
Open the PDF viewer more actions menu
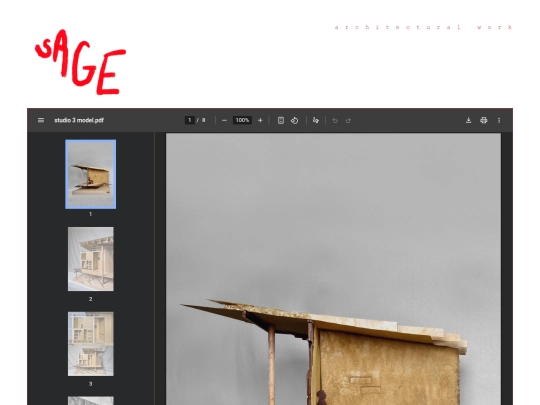click(499, 120)
